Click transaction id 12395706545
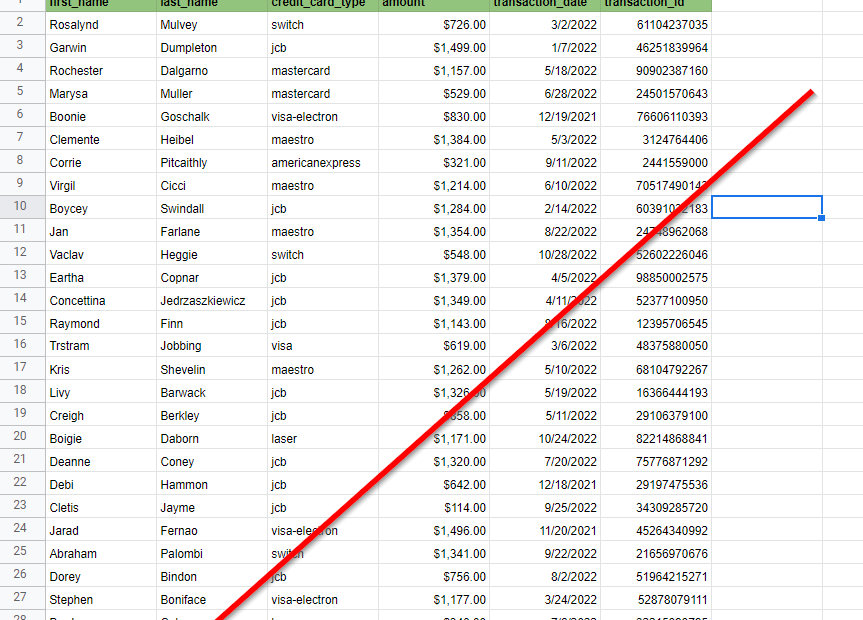This screenshot has width=863, height=620. (x=656, y=323)
